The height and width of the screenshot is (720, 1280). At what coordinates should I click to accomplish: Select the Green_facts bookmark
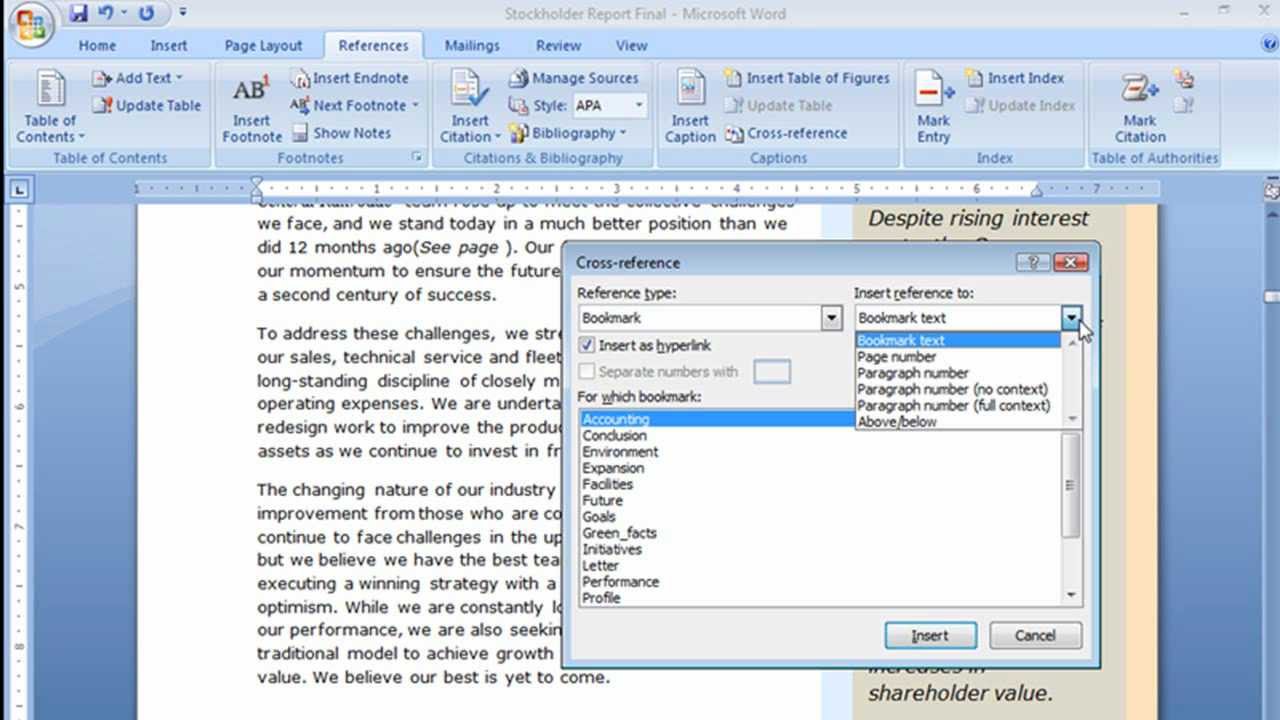820,533
